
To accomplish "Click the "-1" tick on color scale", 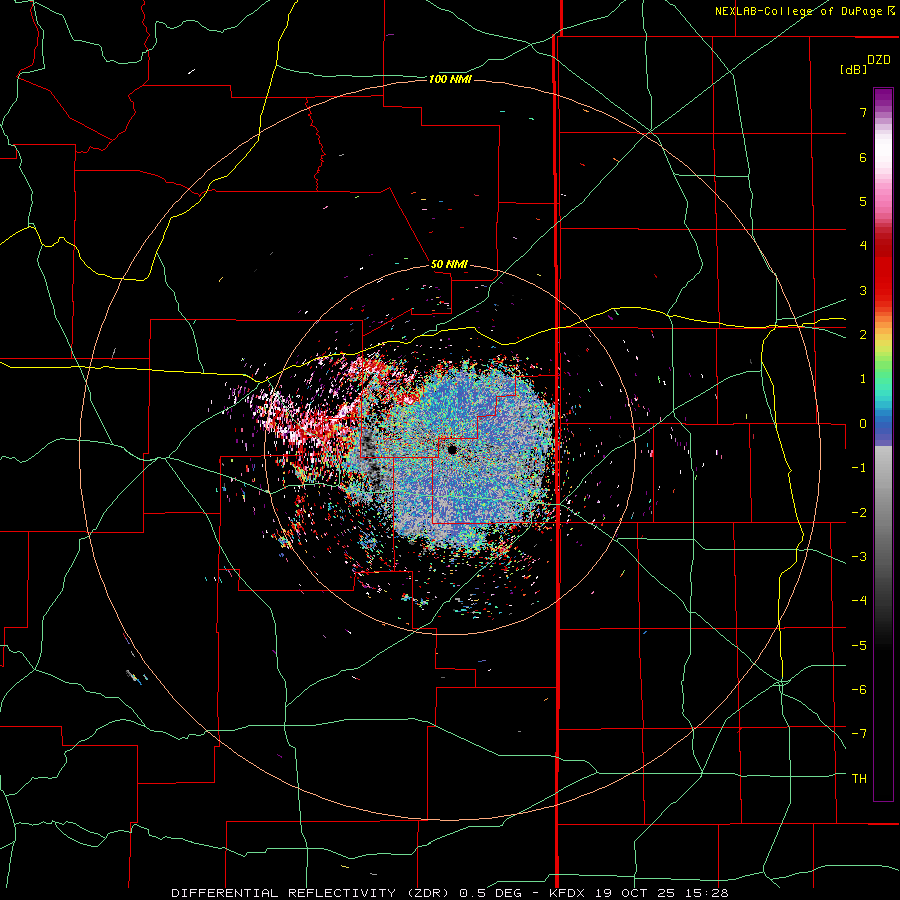I will [x=859, y=468].
